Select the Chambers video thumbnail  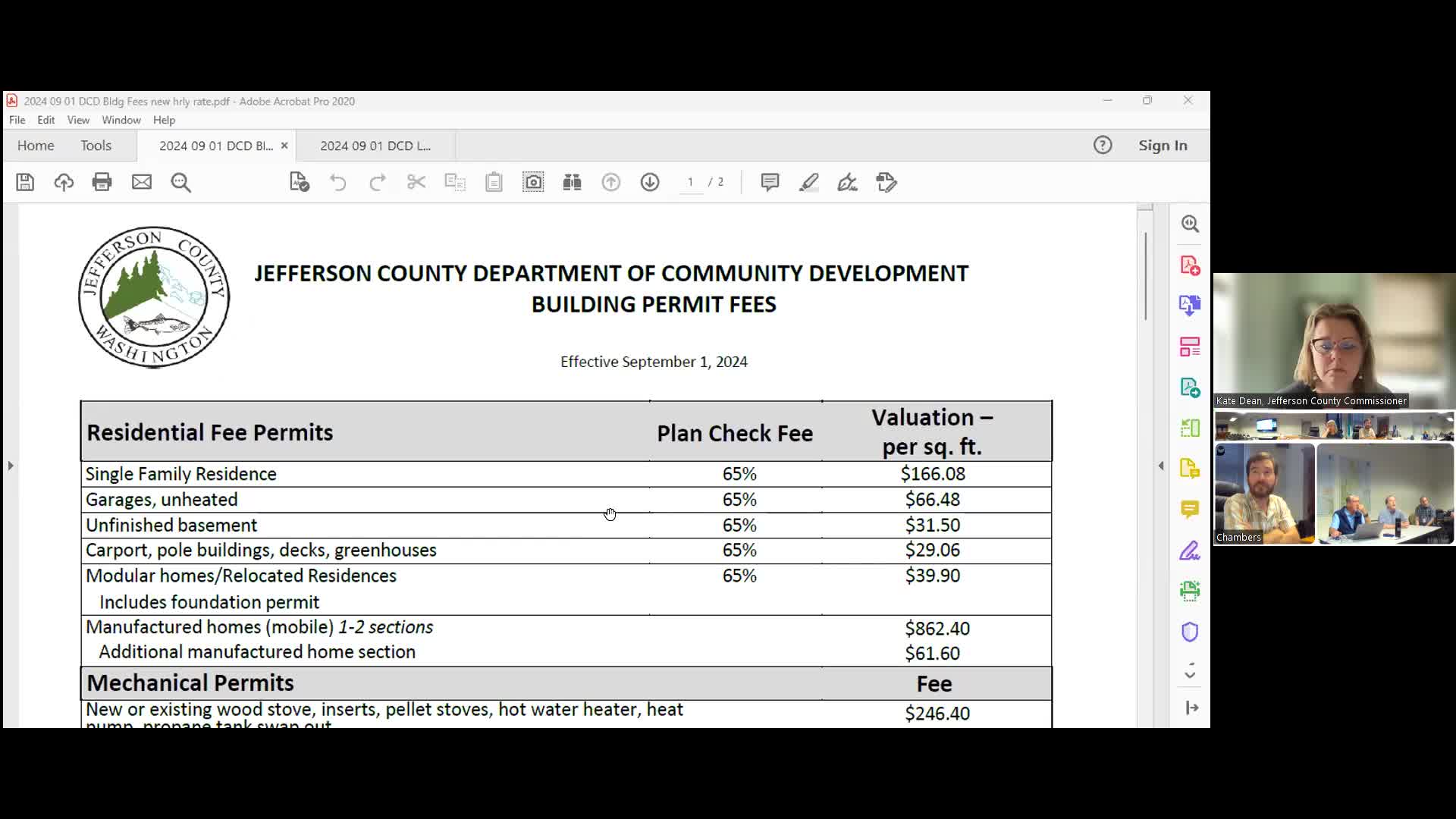1264,494
